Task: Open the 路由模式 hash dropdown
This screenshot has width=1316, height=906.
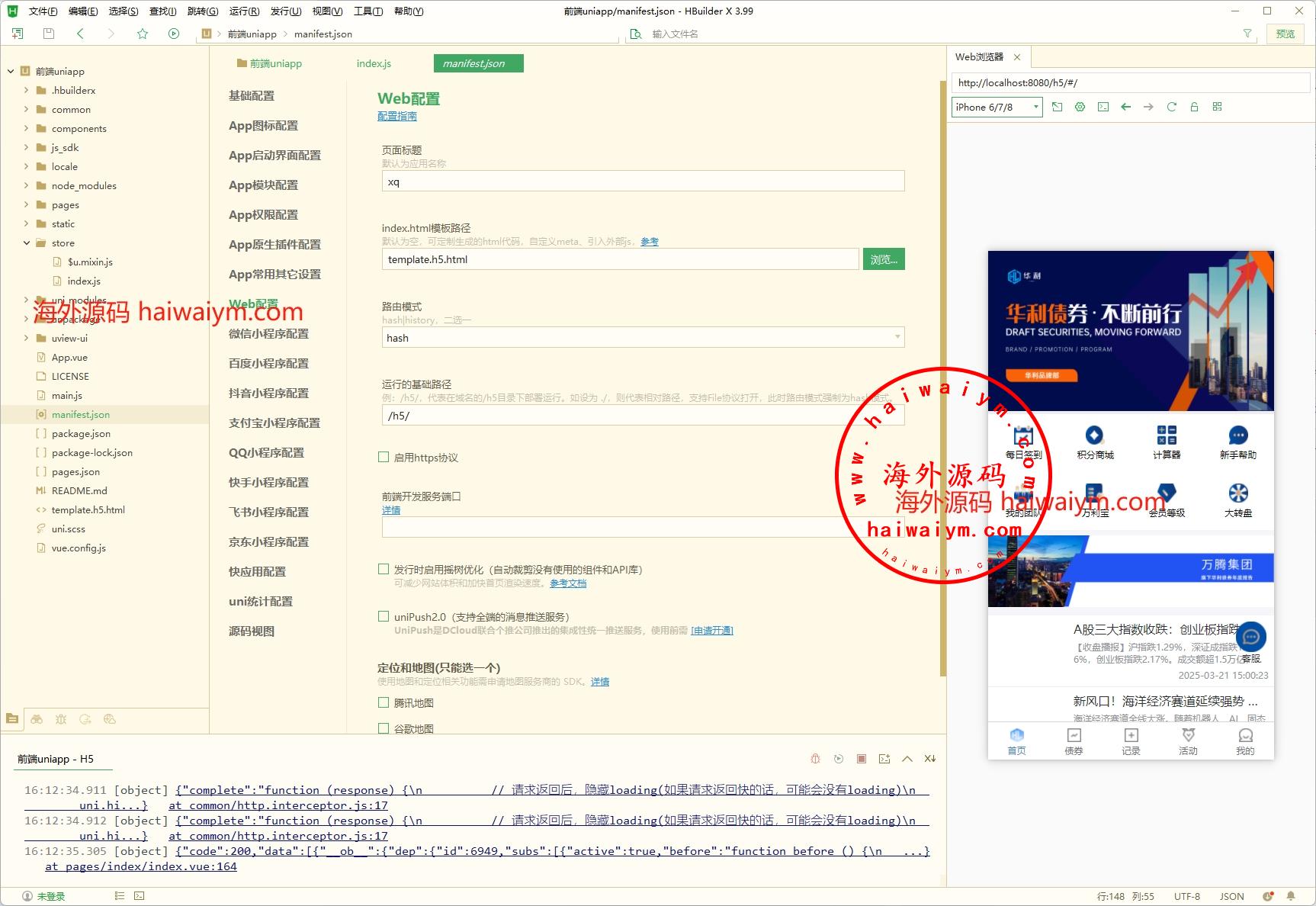Action: 642,338
